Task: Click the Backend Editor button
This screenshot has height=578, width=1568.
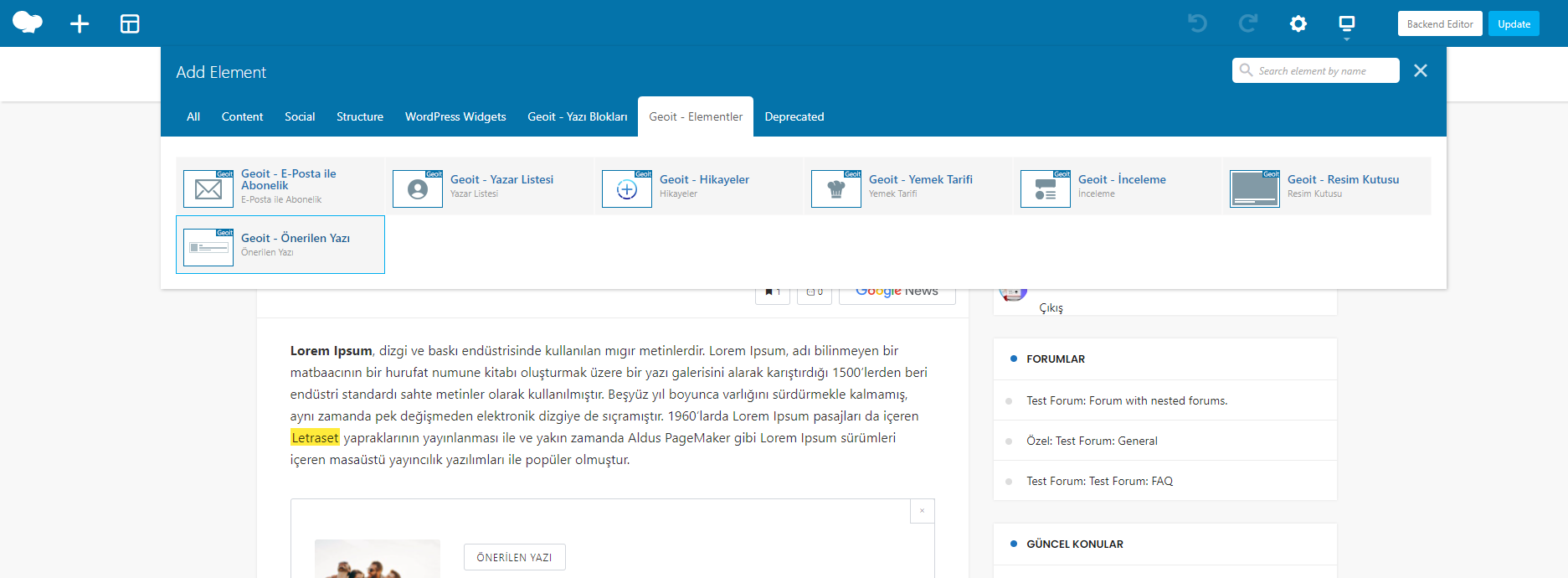Action: (x=1439, y=24)
